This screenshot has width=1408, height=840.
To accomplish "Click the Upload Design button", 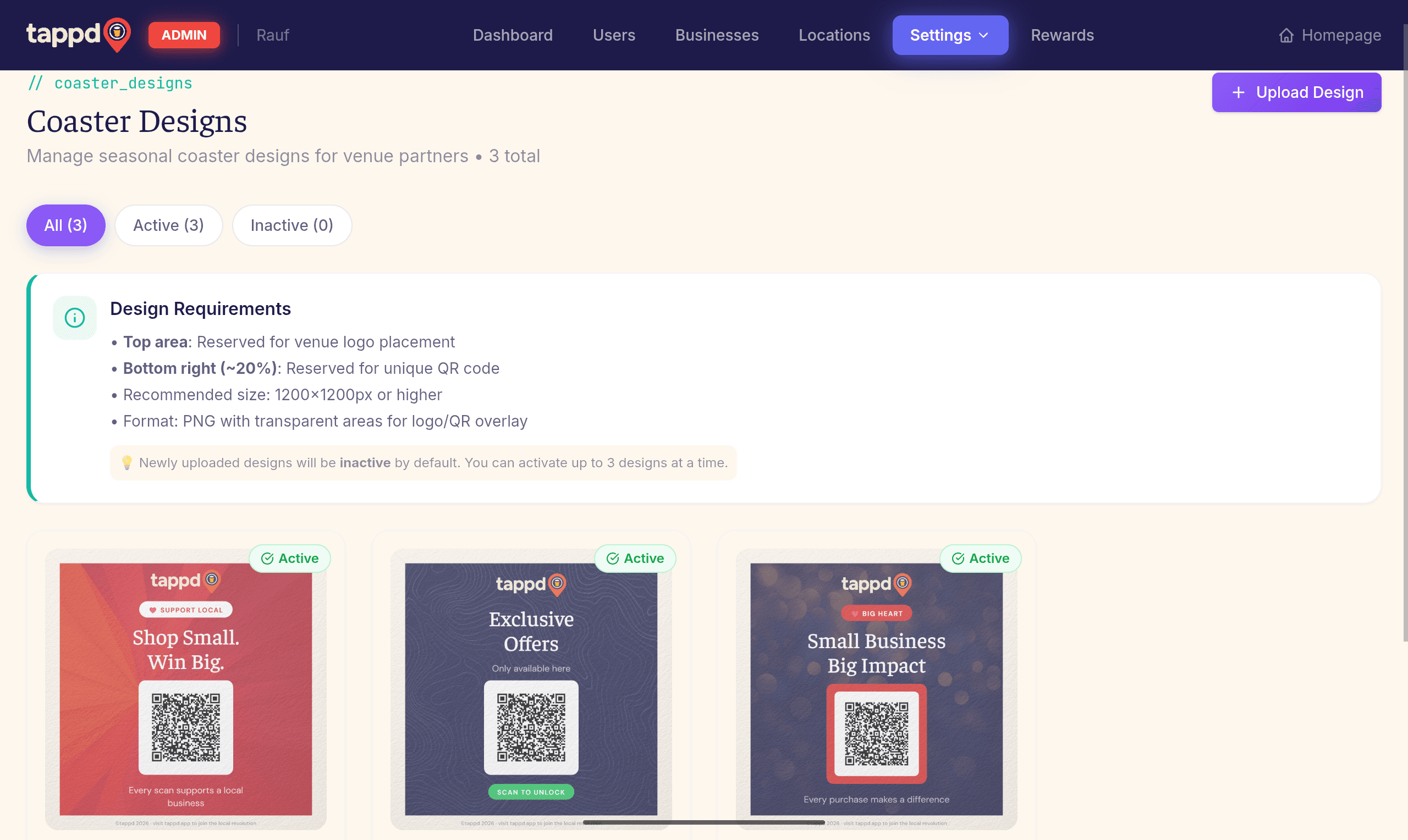I will pyautogui.click(x=1296, y=92).
